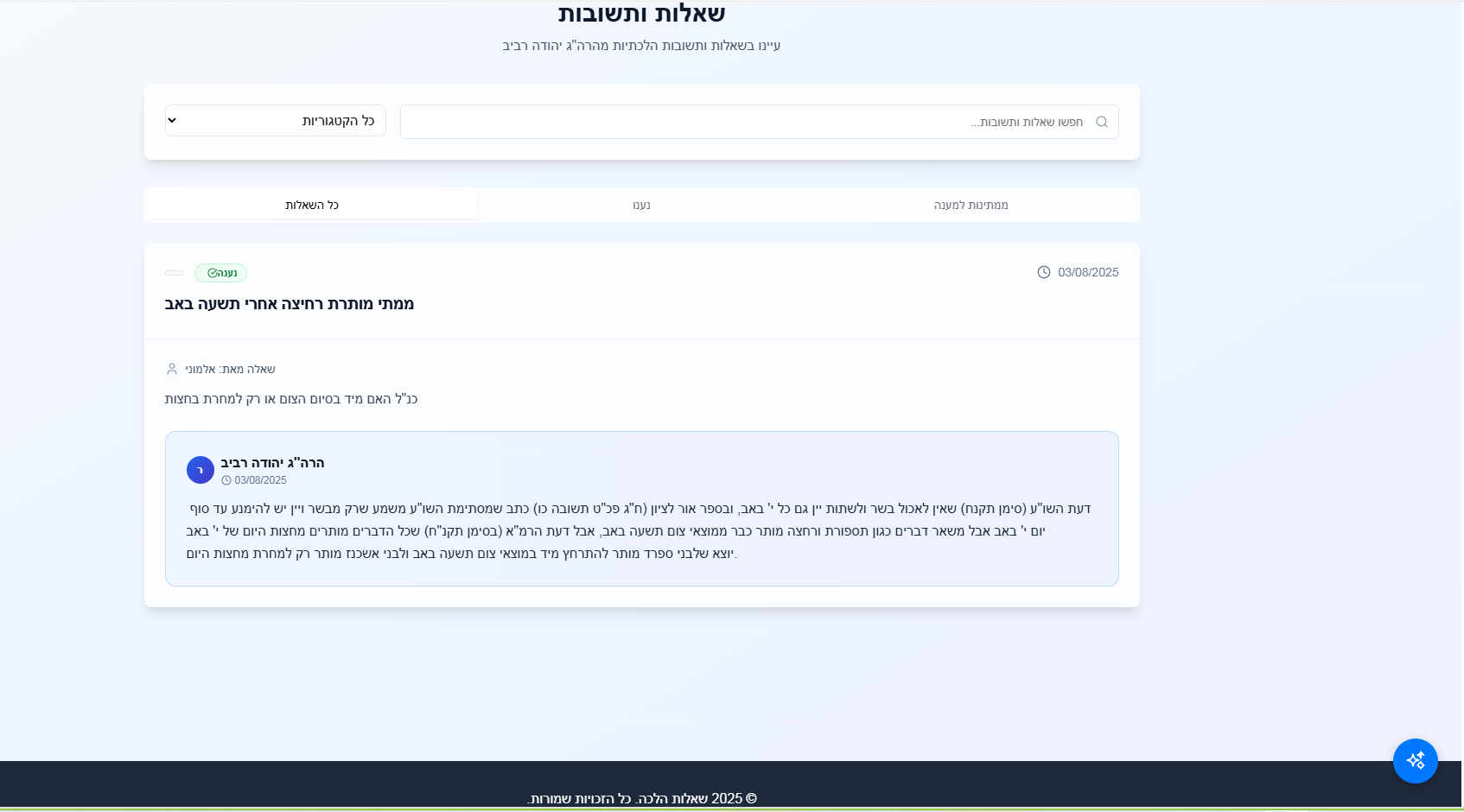1464x812 pixels.
Task: Click the 'שאלות ותשובות' page heading
Action: [641, 13]
